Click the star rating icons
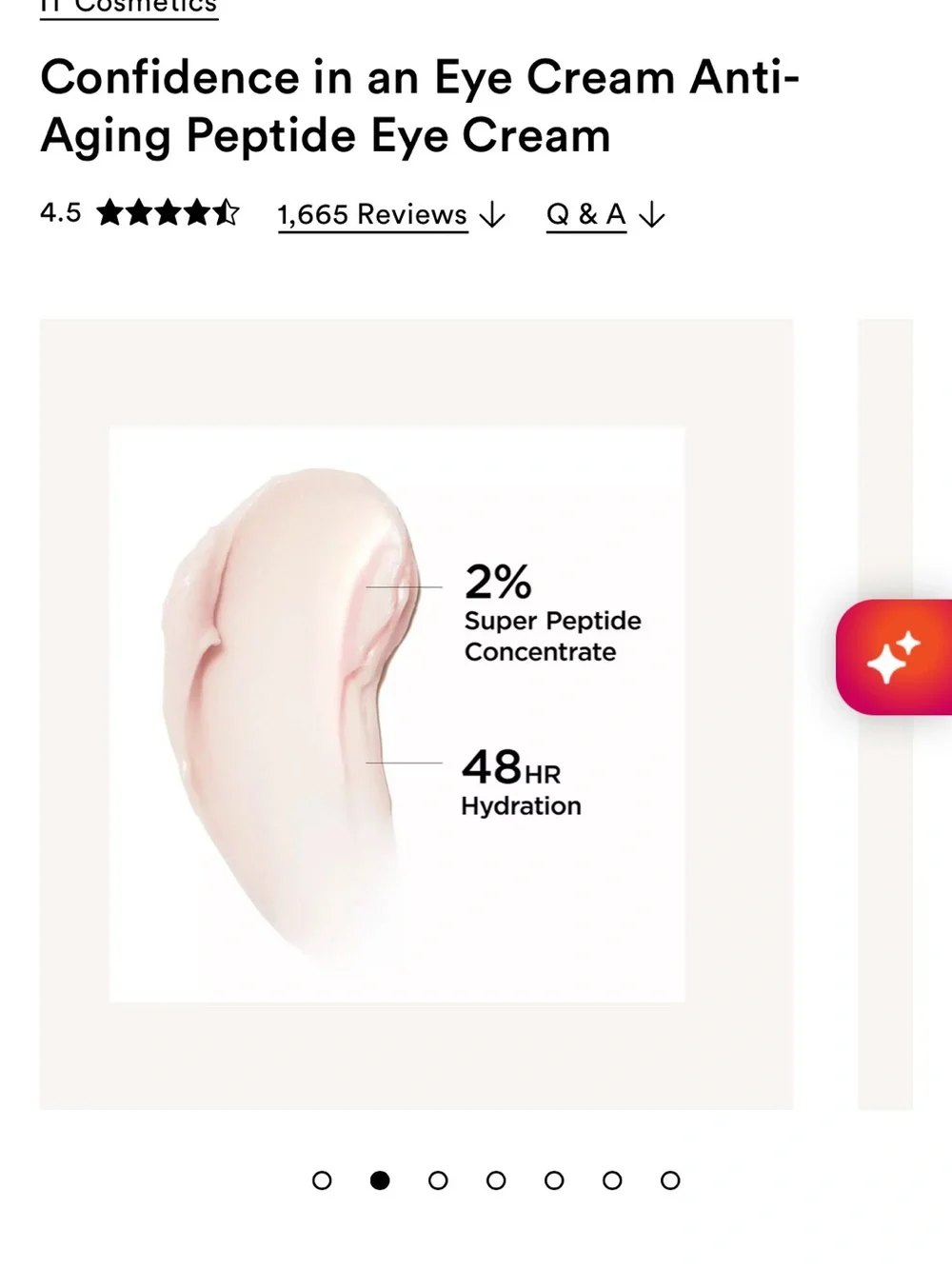 pyautogui.click(x=168, y=212)
